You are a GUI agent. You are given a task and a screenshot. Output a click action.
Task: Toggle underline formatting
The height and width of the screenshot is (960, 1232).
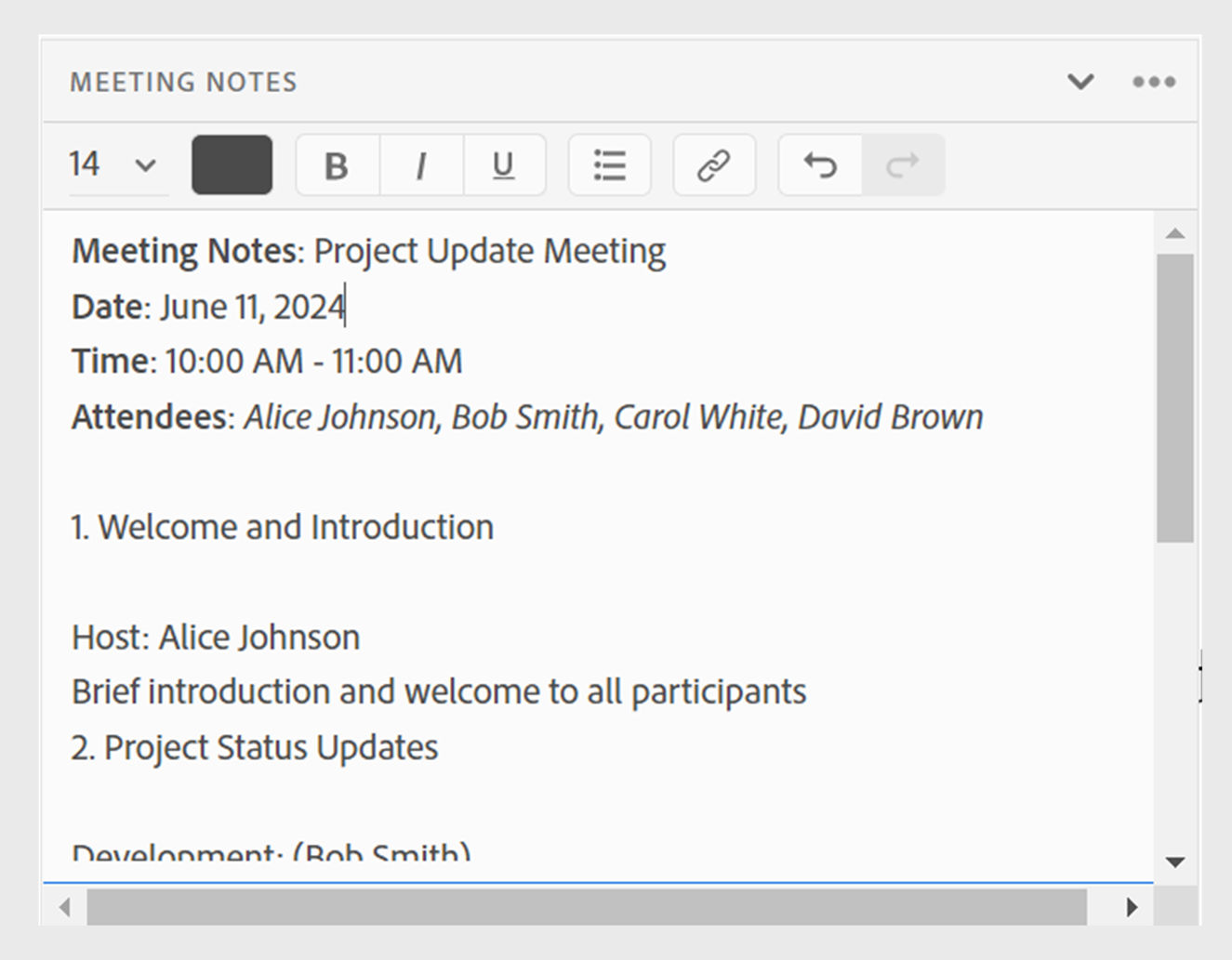[x=504, y=165]
